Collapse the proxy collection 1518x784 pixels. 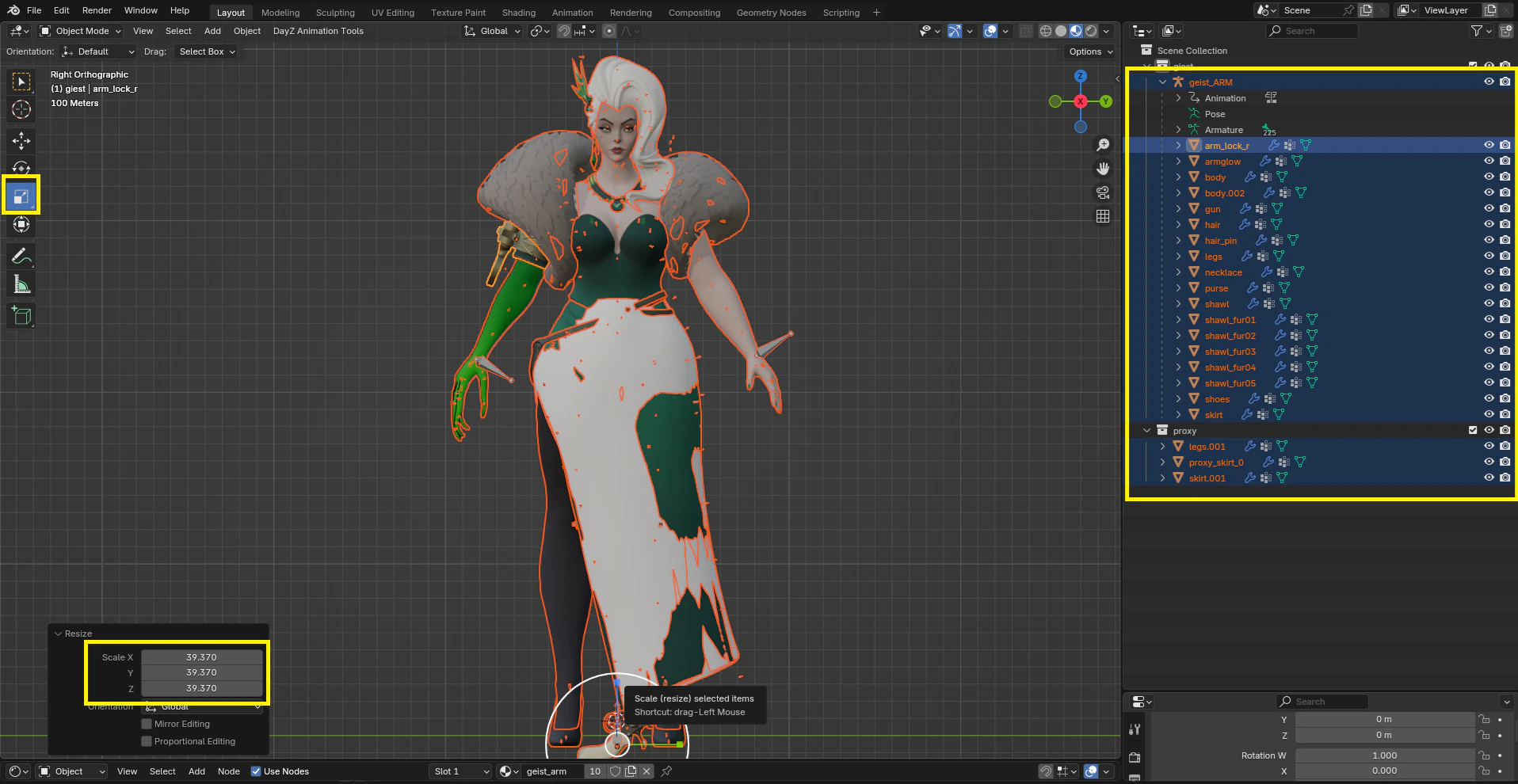click(x=1146, y=431)
